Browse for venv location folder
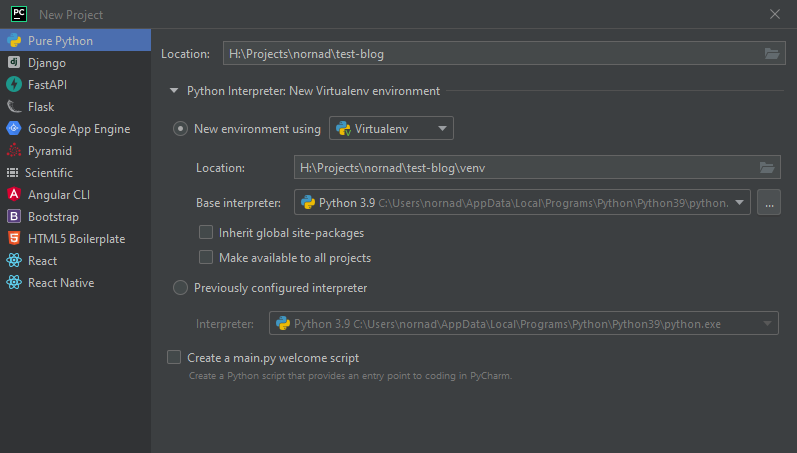 tap(766, 168)
